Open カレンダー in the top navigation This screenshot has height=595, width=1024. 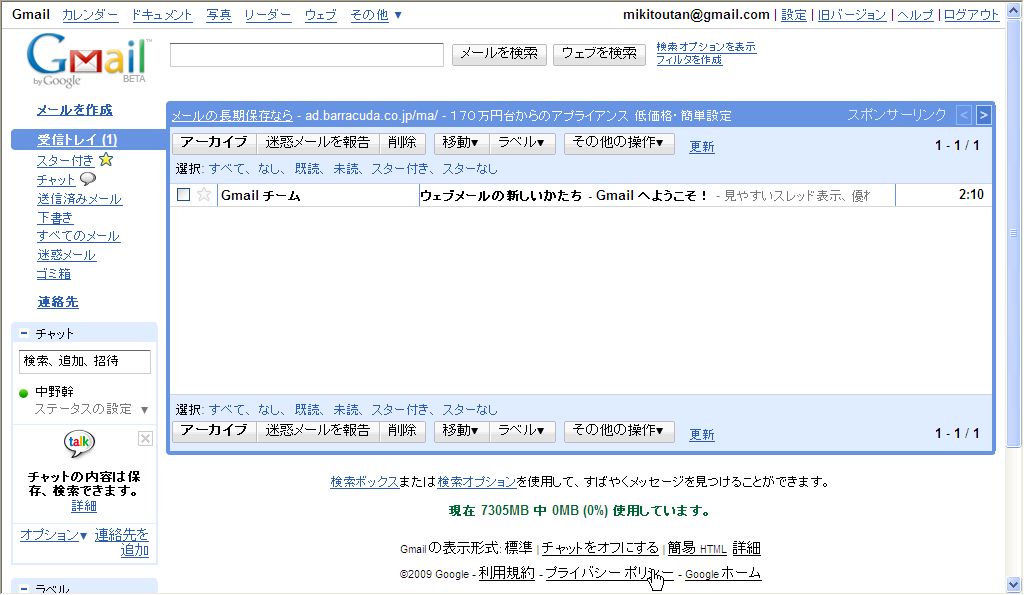coord(89,15)
